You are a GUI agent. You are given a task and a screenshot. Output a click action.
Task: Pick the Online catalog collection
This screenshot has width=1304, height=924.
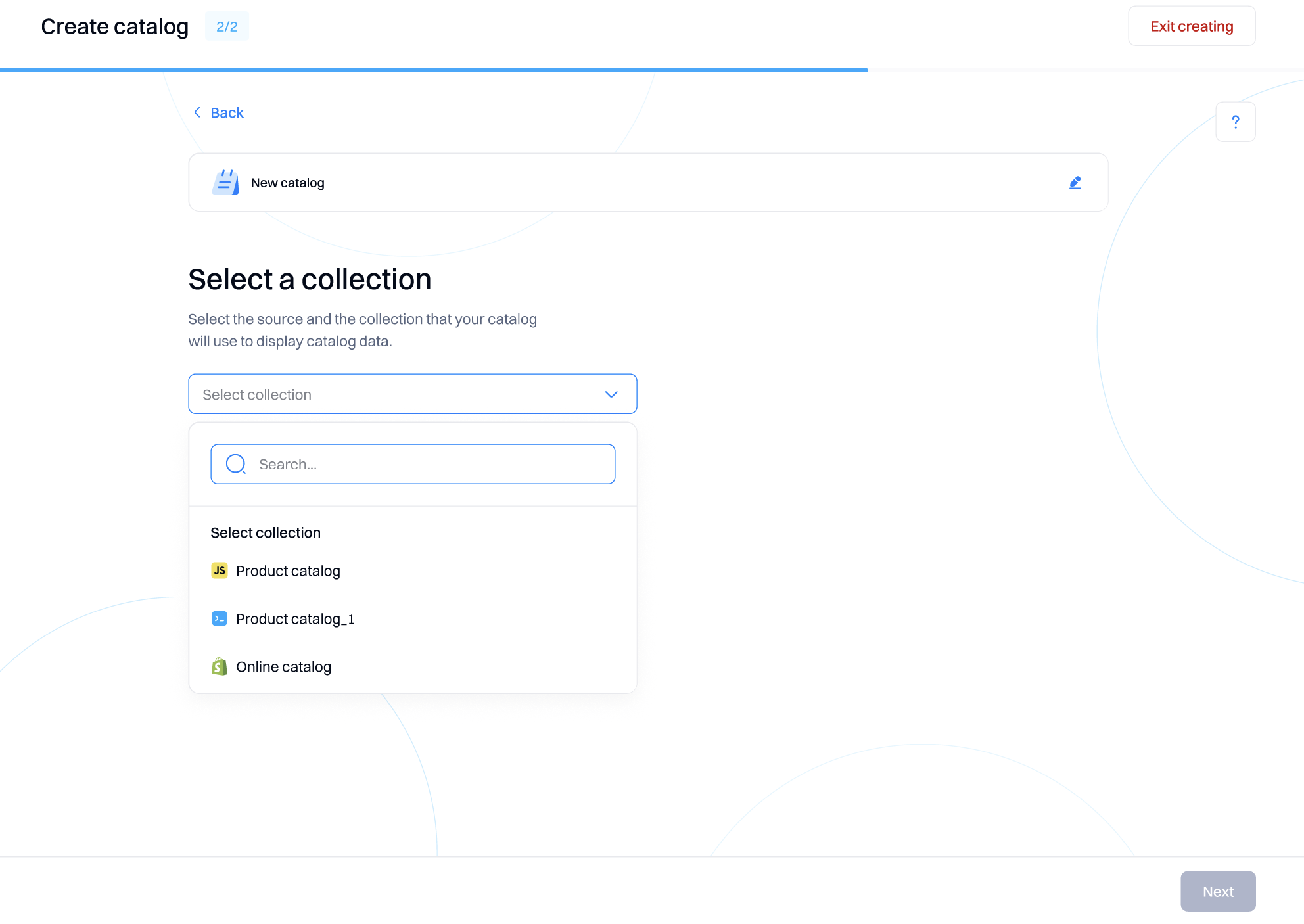coord(283,667)
